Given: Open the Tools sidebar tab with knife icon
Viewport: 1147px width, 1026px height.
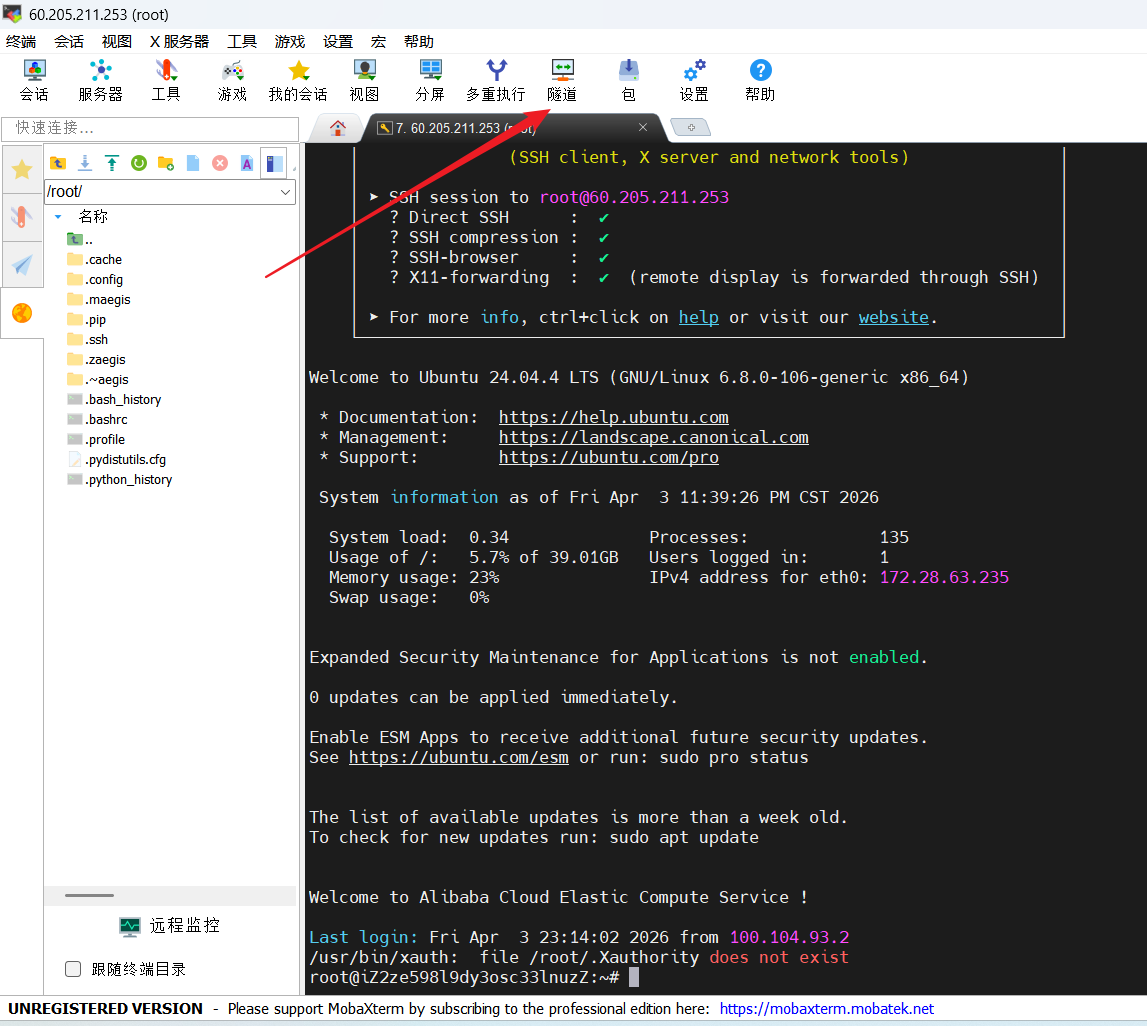Looking at the screenshot, I should pyautogui.click(x=22, y=217).
